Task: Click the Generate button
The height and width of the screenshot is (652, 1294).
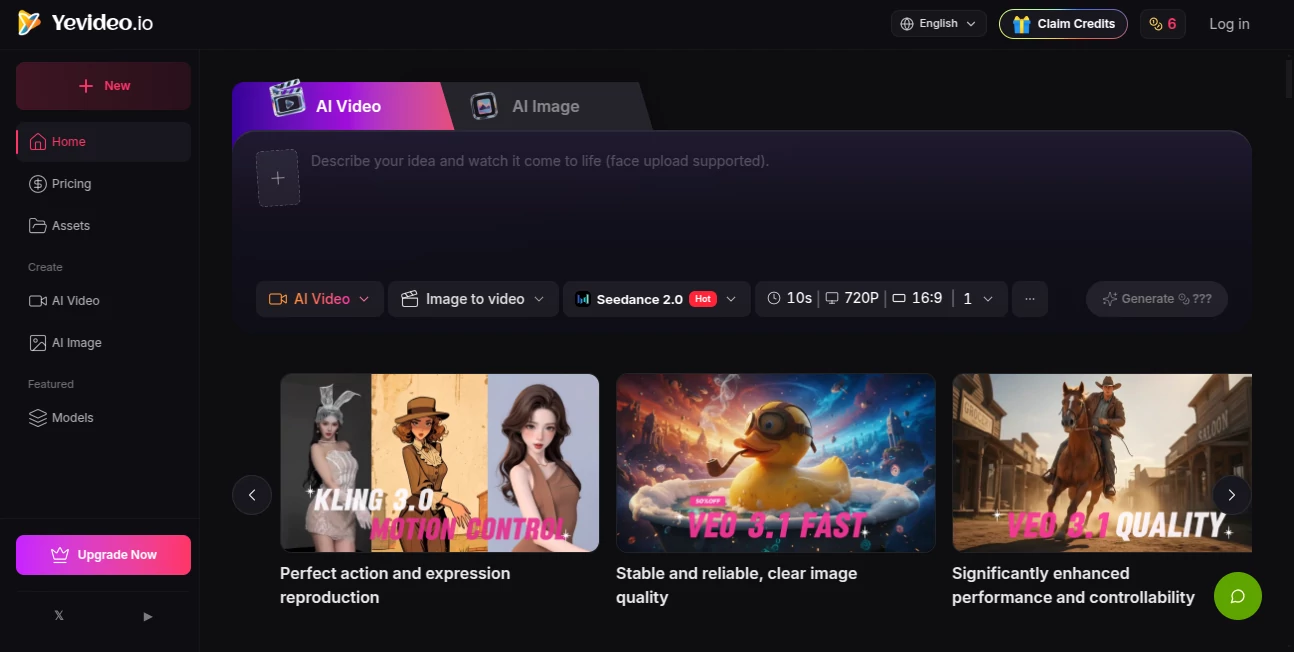Action: (x=1157, y=299)
